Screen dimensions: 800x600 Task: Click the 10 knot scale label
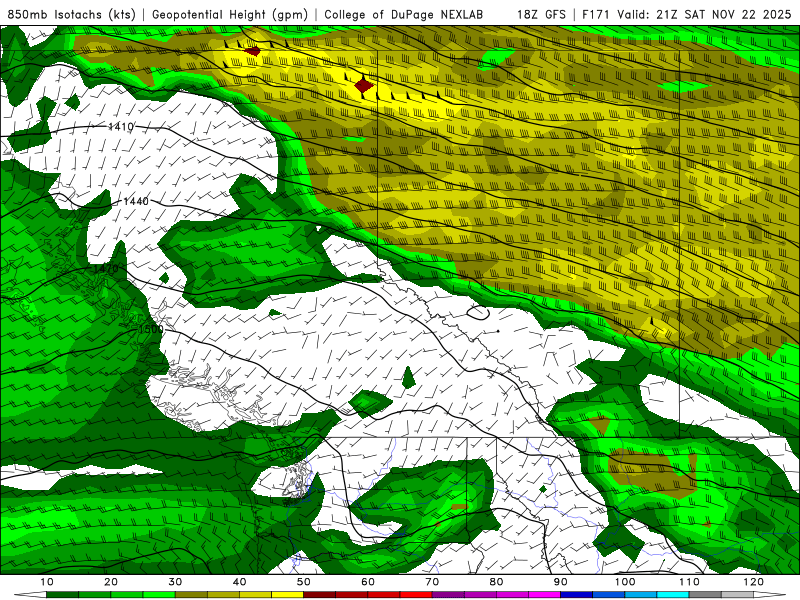pyautogui.click(x=46, y=582)
